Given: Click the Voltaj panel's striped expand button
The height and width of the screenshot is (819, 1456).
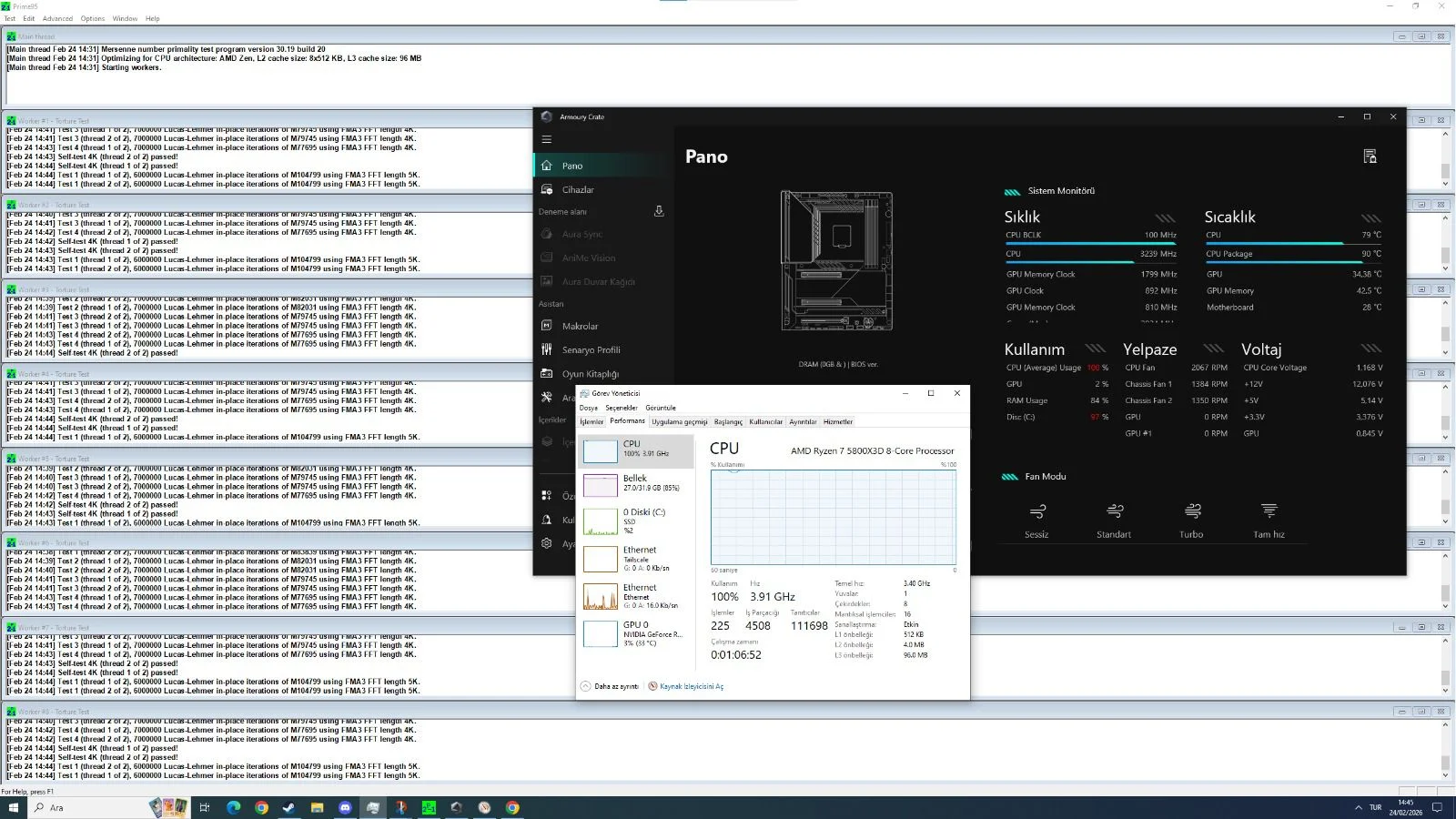Looking at the screenshot, I should pyautogui.click(x=1371, y=349).
